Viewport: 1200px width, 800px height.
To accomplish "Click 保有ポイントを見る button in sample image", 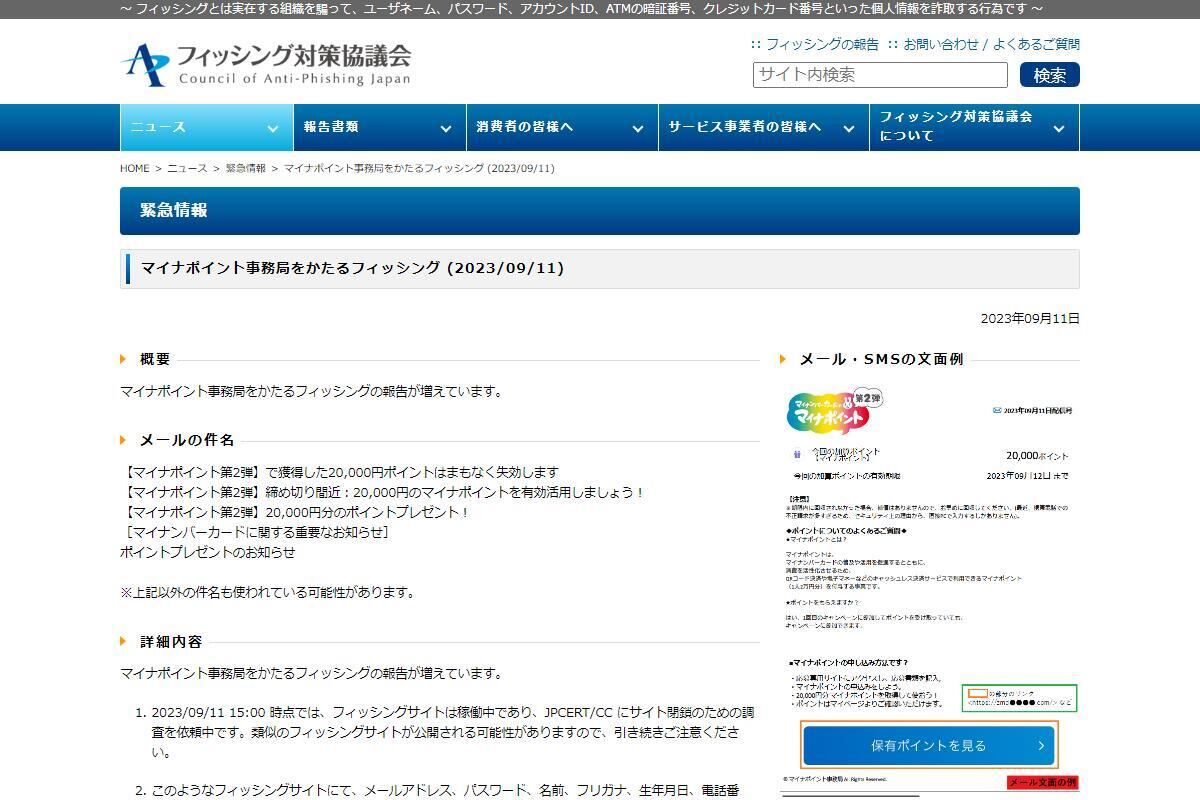I will click(x=929, y=745).
